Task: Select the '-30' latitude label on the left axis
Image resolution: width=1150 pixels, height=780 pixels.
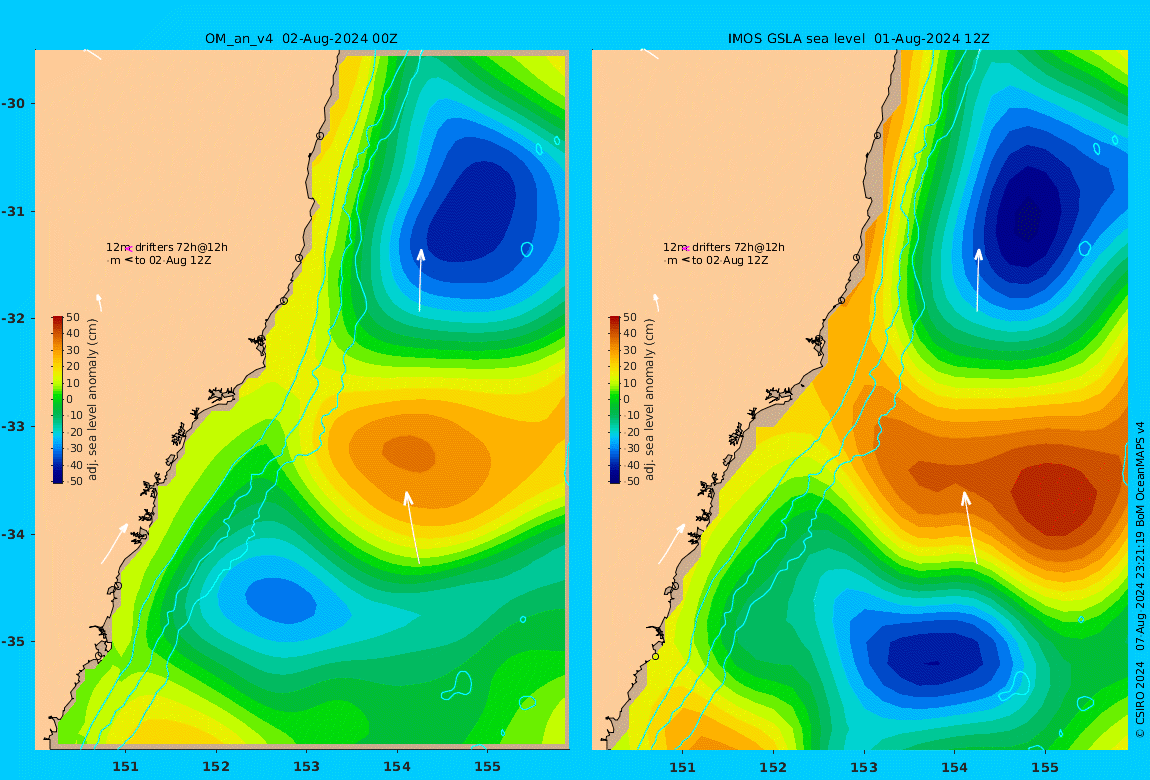Action: [x=13, y=103]
